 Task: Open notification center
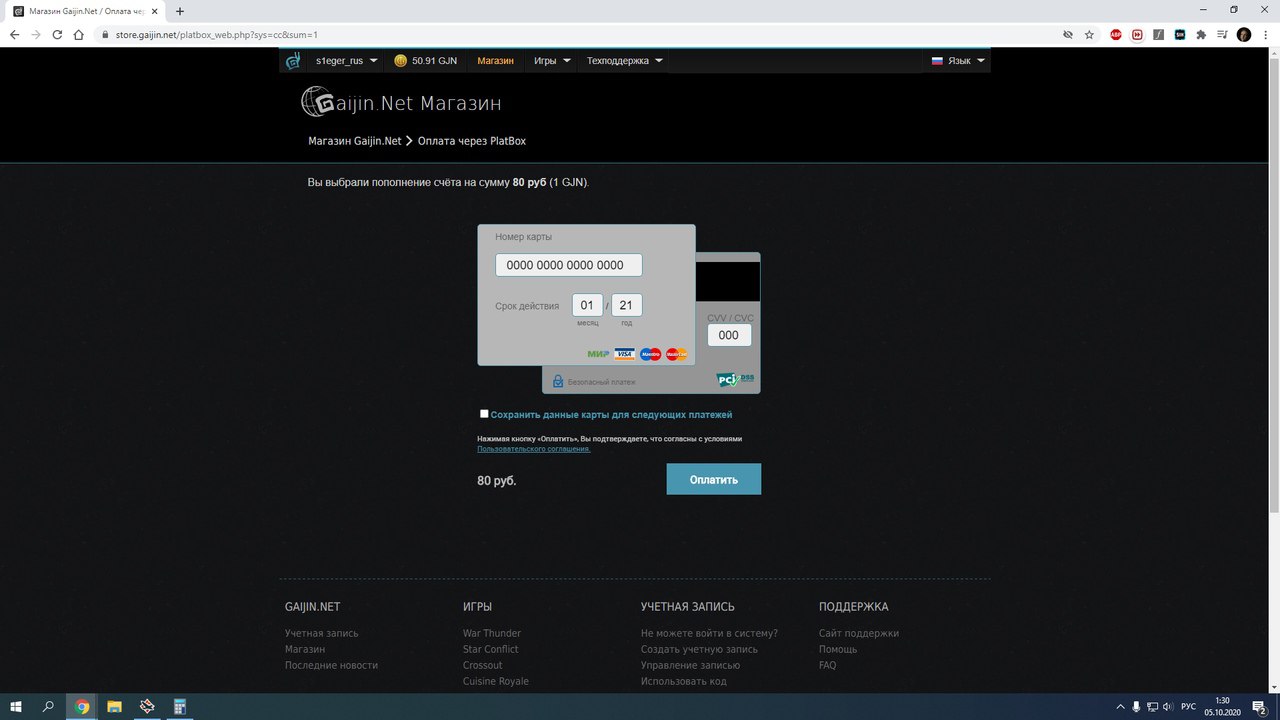1259,706
